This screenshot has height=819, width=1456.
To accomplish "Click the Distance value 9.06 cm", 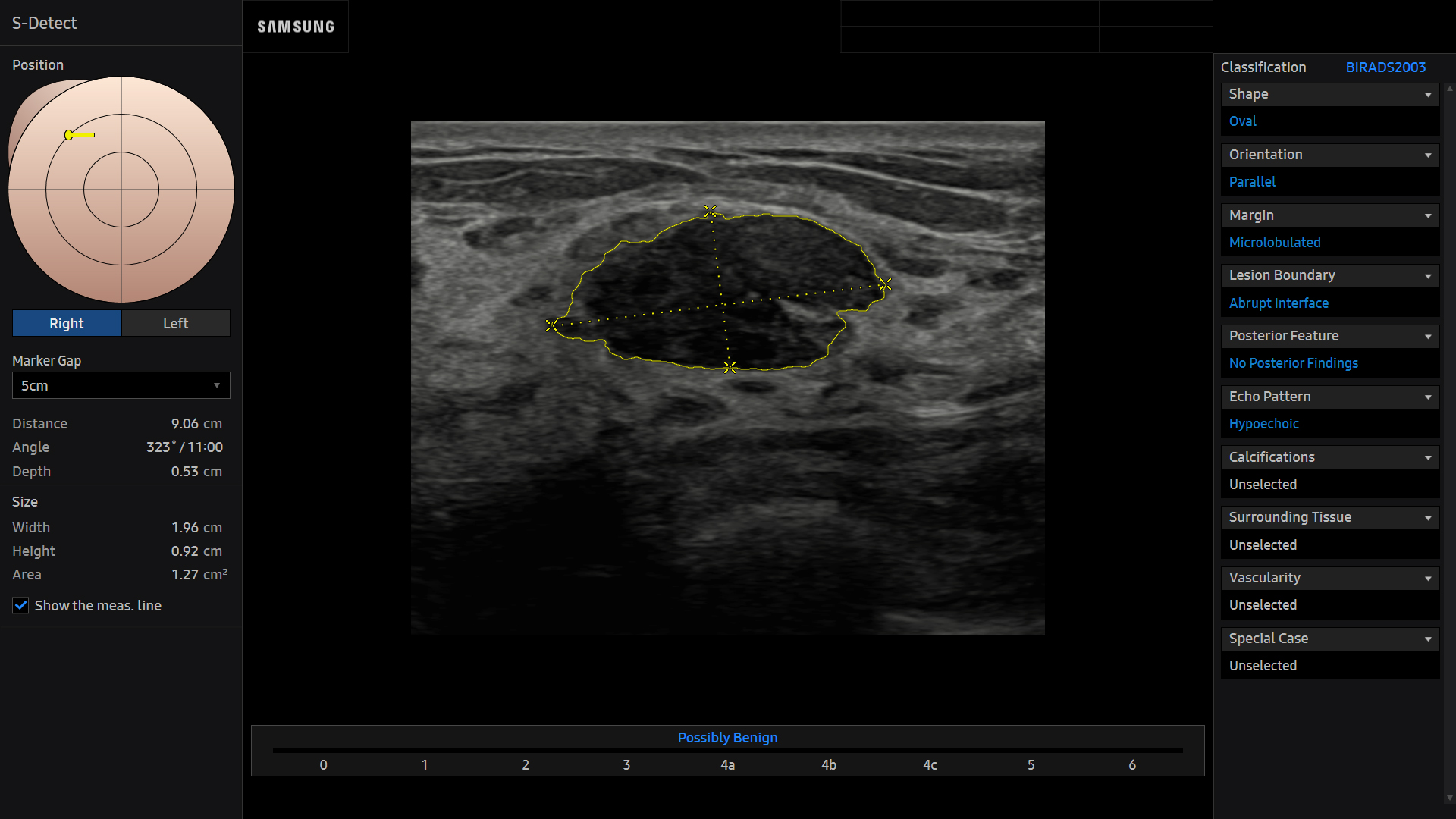I will [196, 424].
